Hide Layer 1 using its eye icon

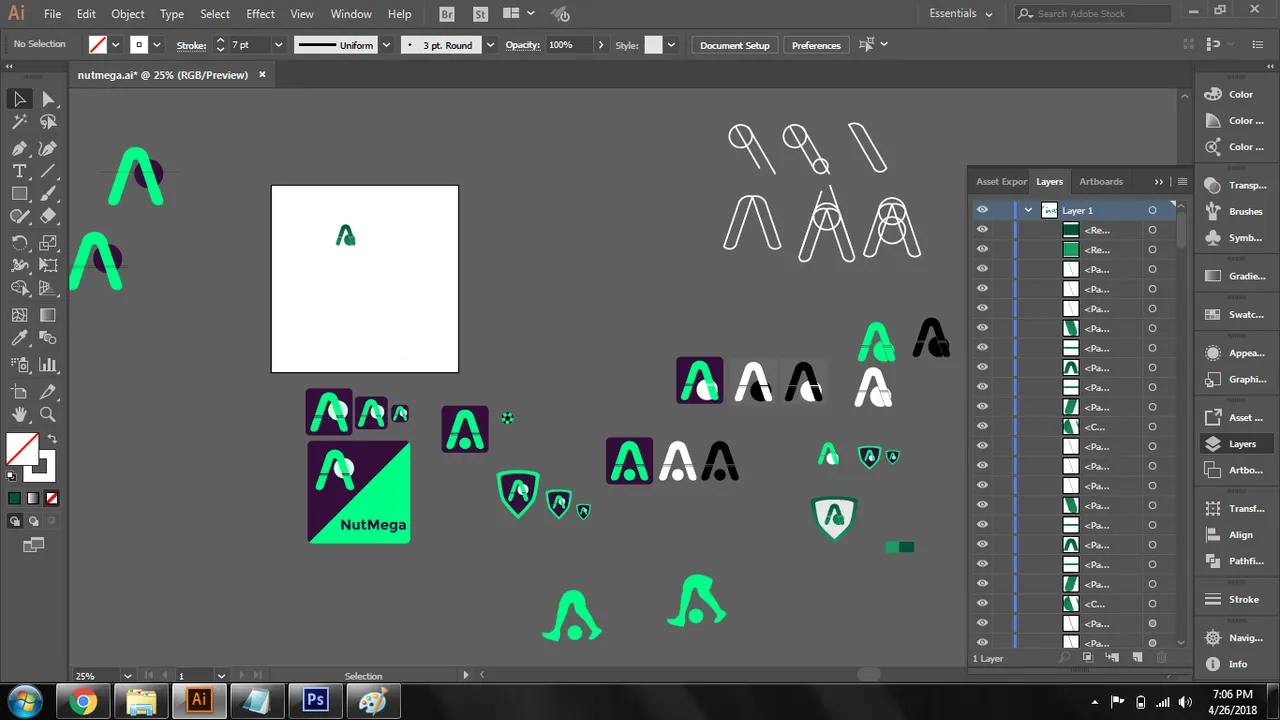point(982,210)
